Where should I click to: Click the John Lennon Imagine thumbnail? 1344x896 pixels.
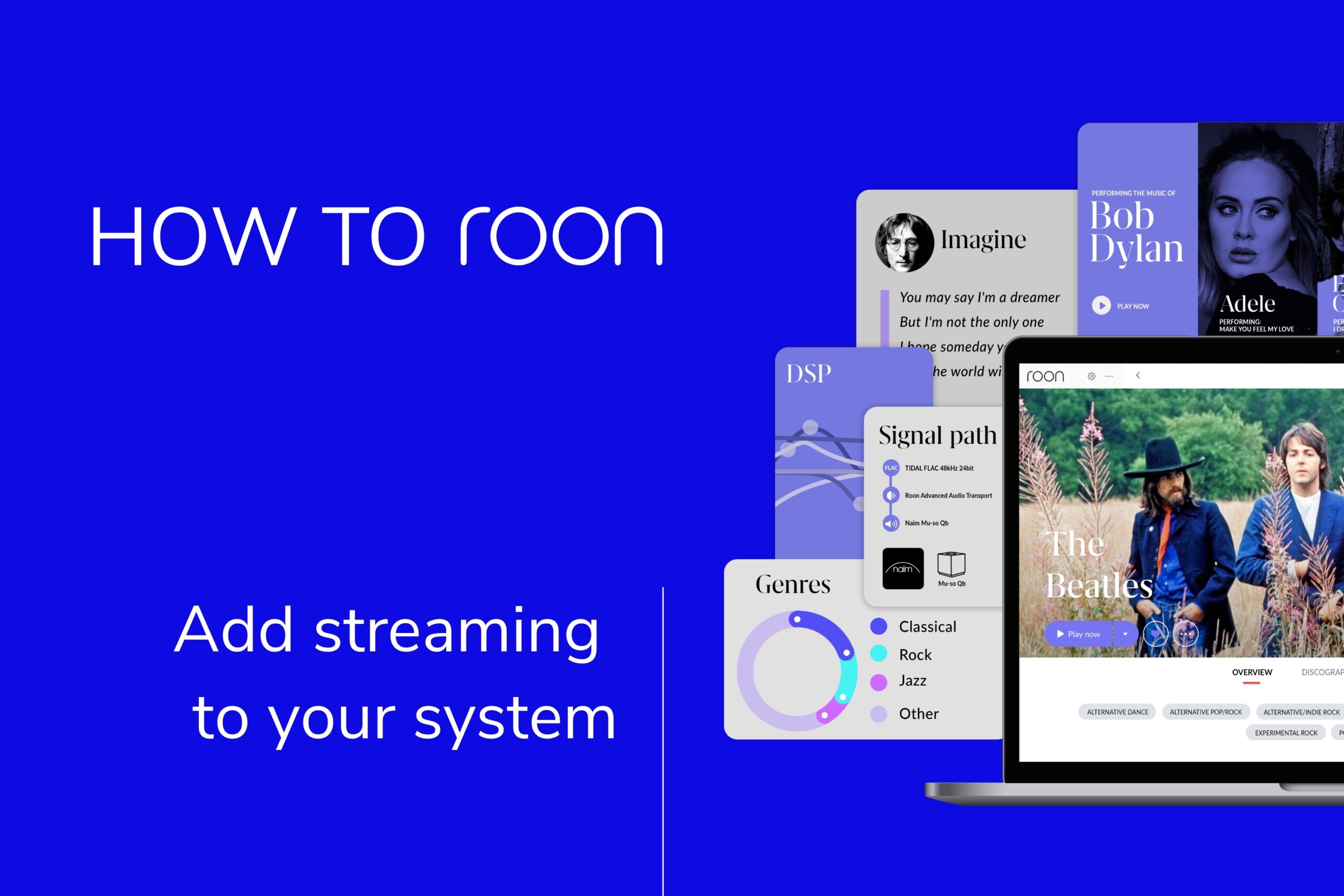pyautogui.click(x=904, y=243)
